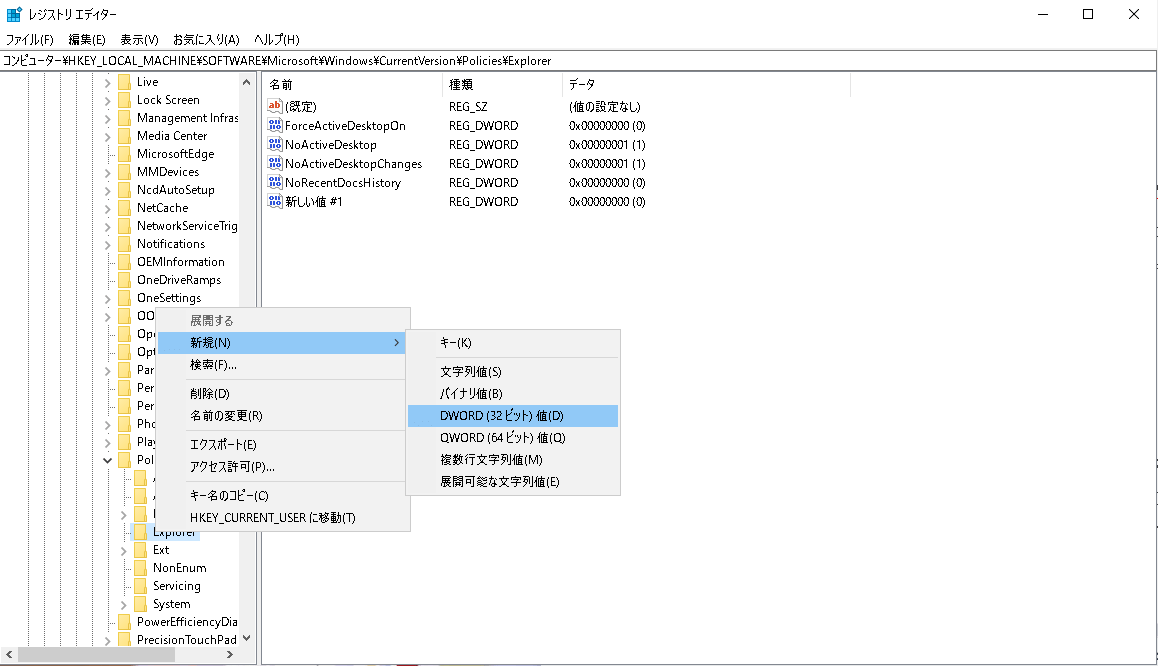Click the ab icon beside (既定)
Screen dimensions: 1158x666
(274, 106)
